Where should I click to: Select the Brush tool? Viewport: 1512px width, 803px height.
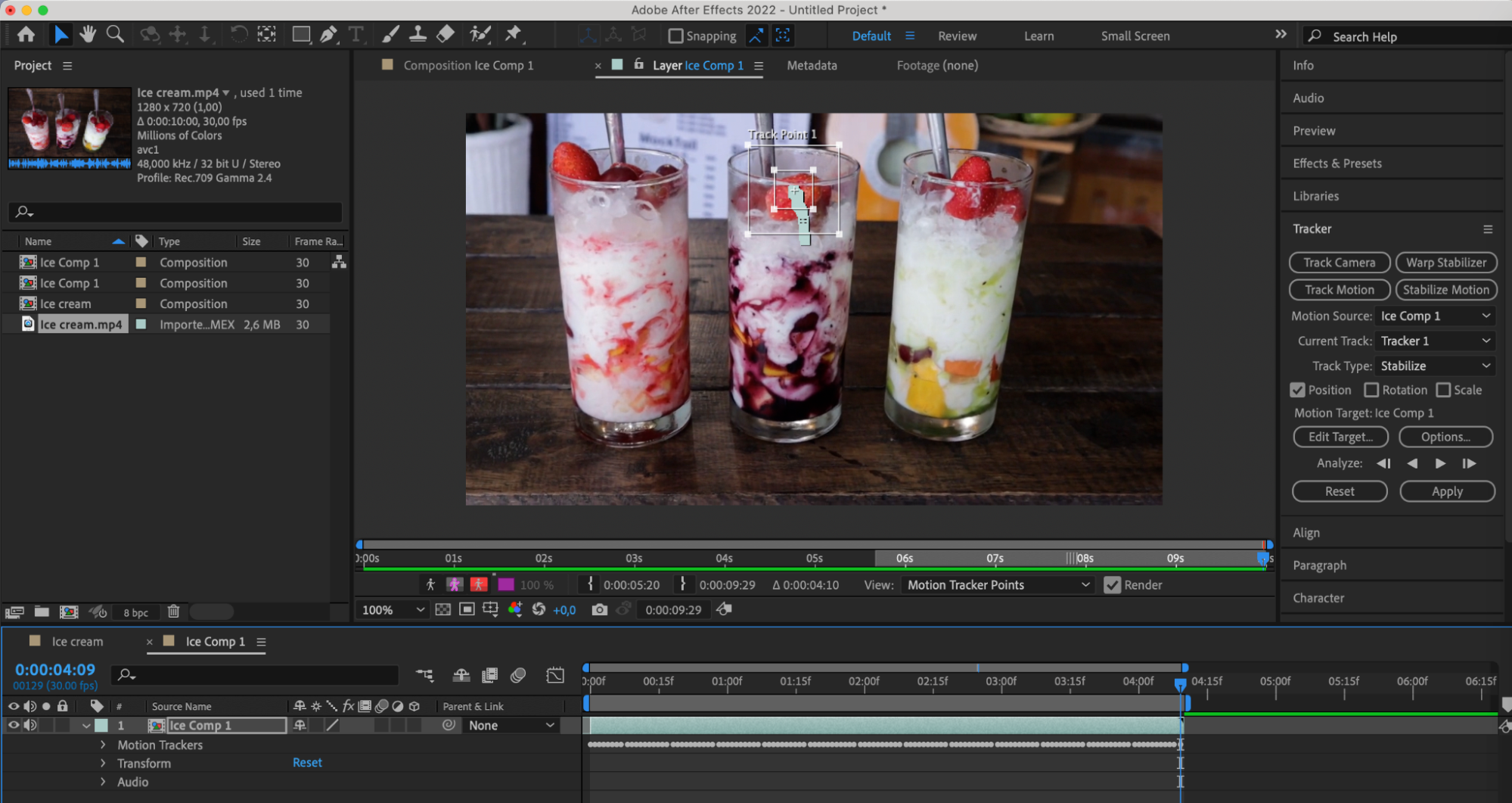[390, 34]
